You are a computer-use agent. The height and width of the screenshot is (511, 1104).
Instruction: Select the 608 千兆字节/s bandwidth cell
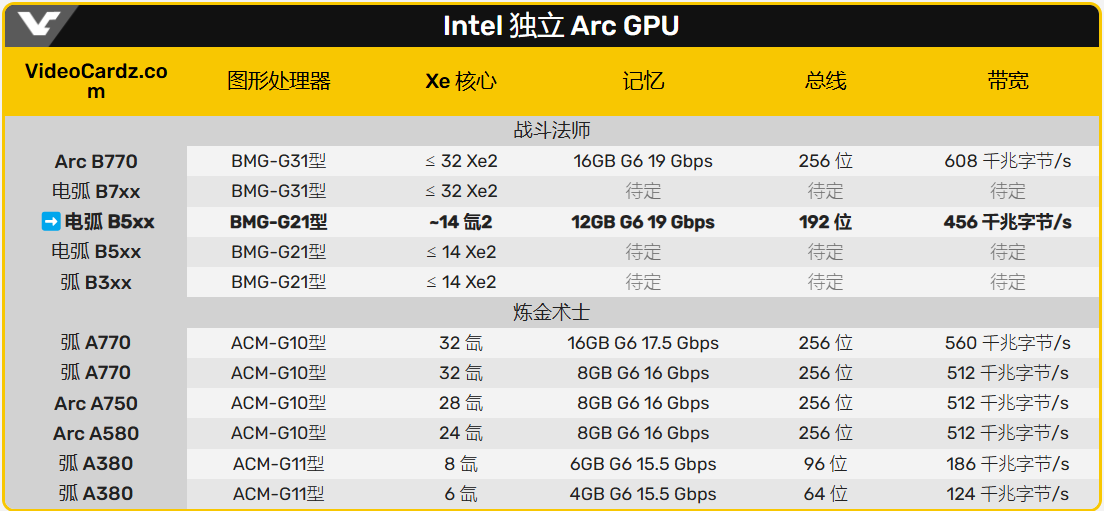[x=1007, y=162]
